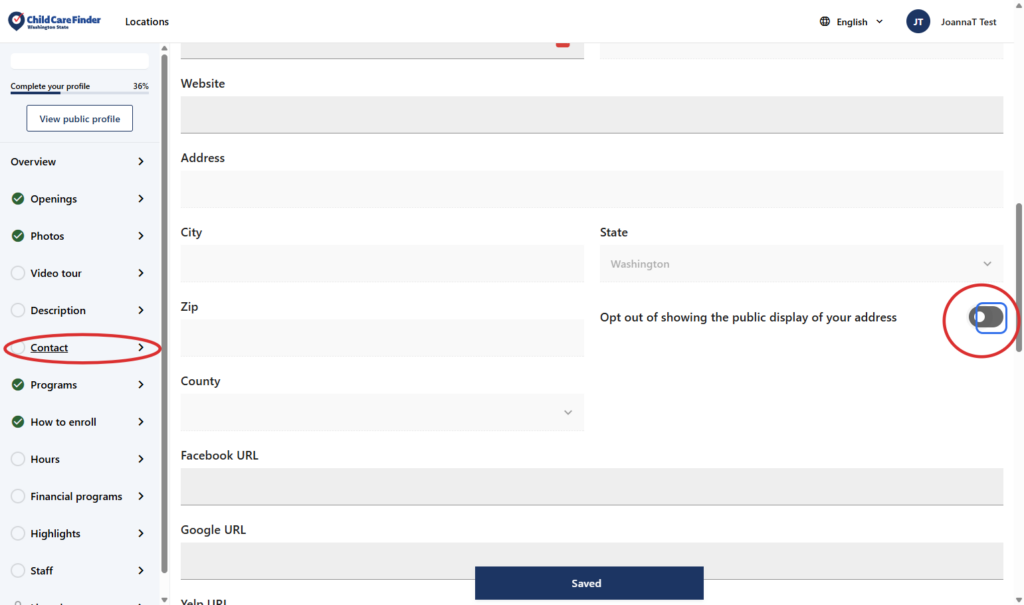Toggle the opt out of address display switch
The image size is (1024, 605).
tap(987, 317)
